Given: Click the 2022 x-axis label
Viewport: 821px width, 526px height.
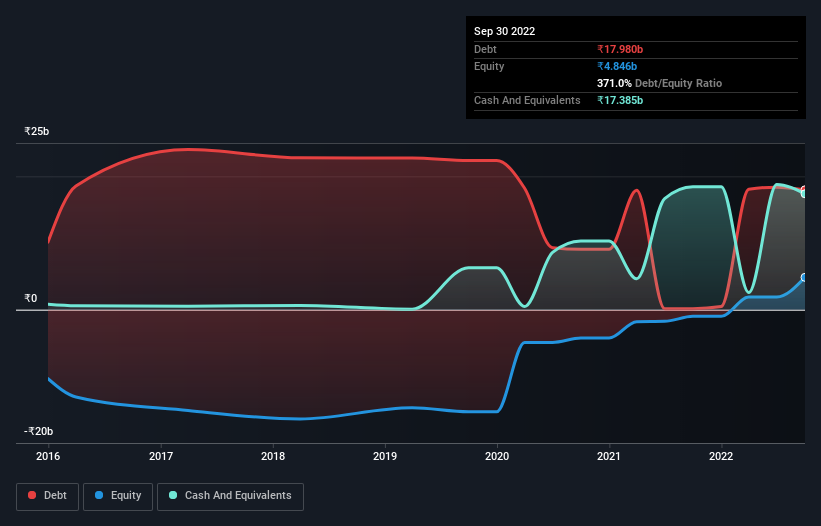Looking at the screenshot, I should tap(721, 456).
